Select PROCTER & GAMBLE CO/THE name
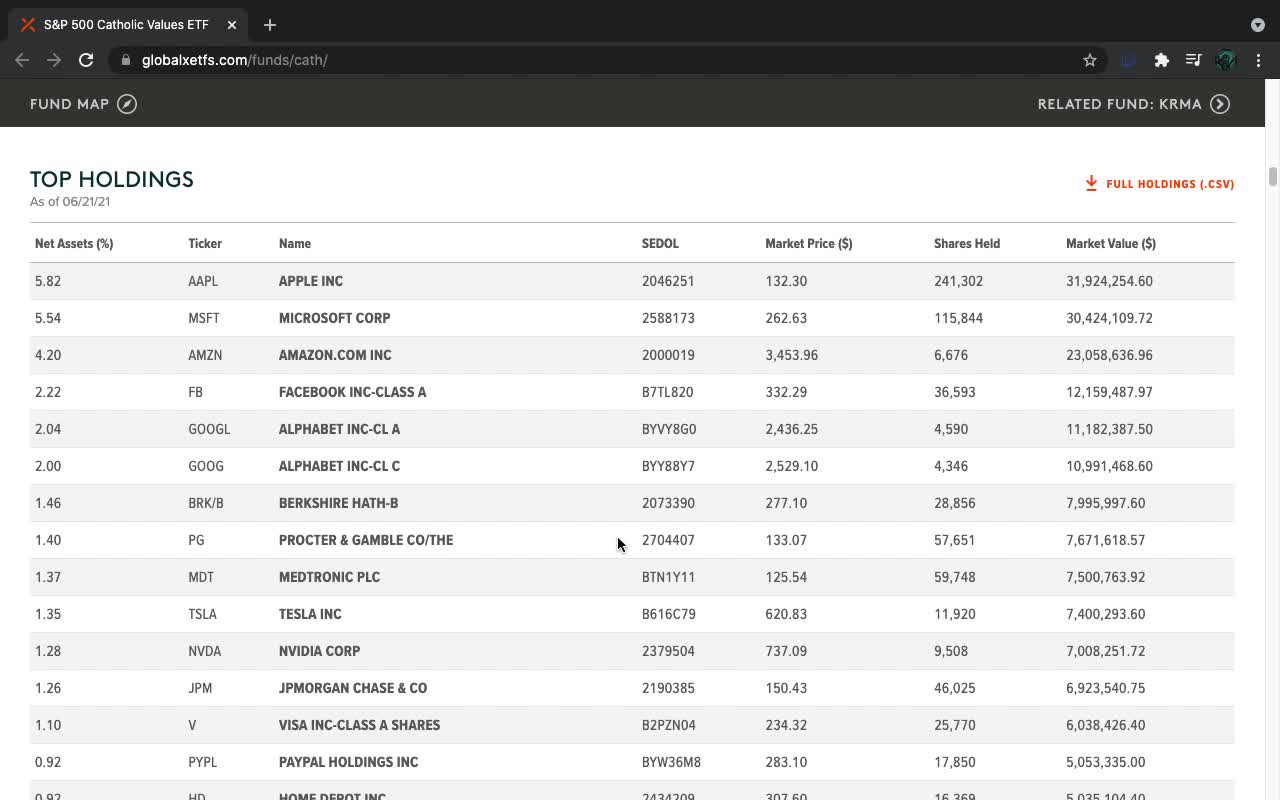The image size is (1280, 800). [x=366, y=540]
